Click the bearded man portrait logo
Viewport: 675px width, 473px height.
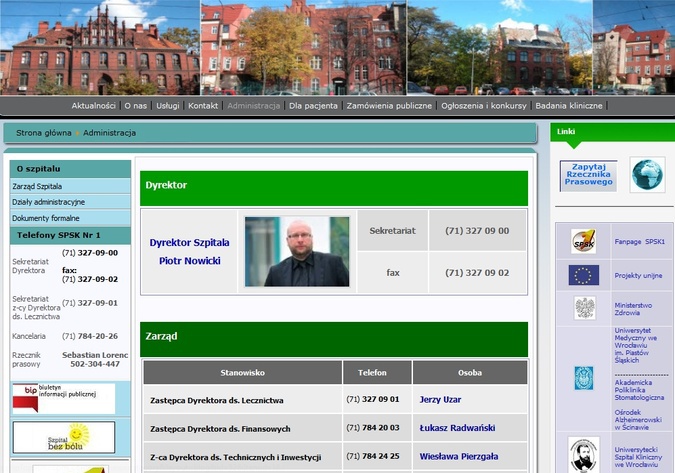[x=584, y=455]
